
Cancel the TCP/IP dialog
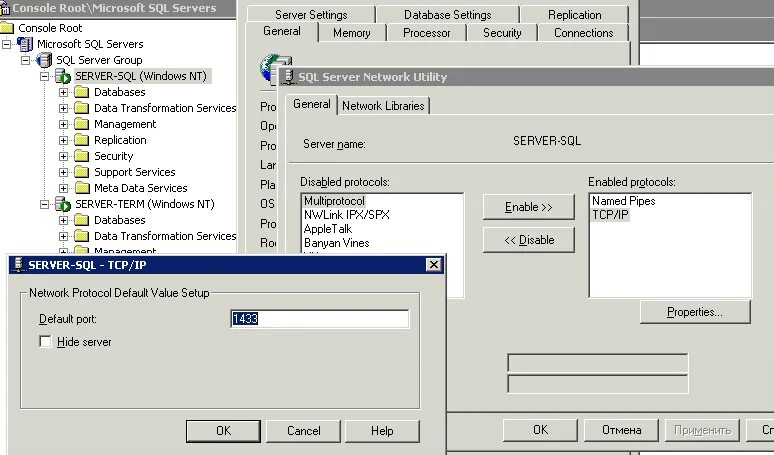(303, 431)
